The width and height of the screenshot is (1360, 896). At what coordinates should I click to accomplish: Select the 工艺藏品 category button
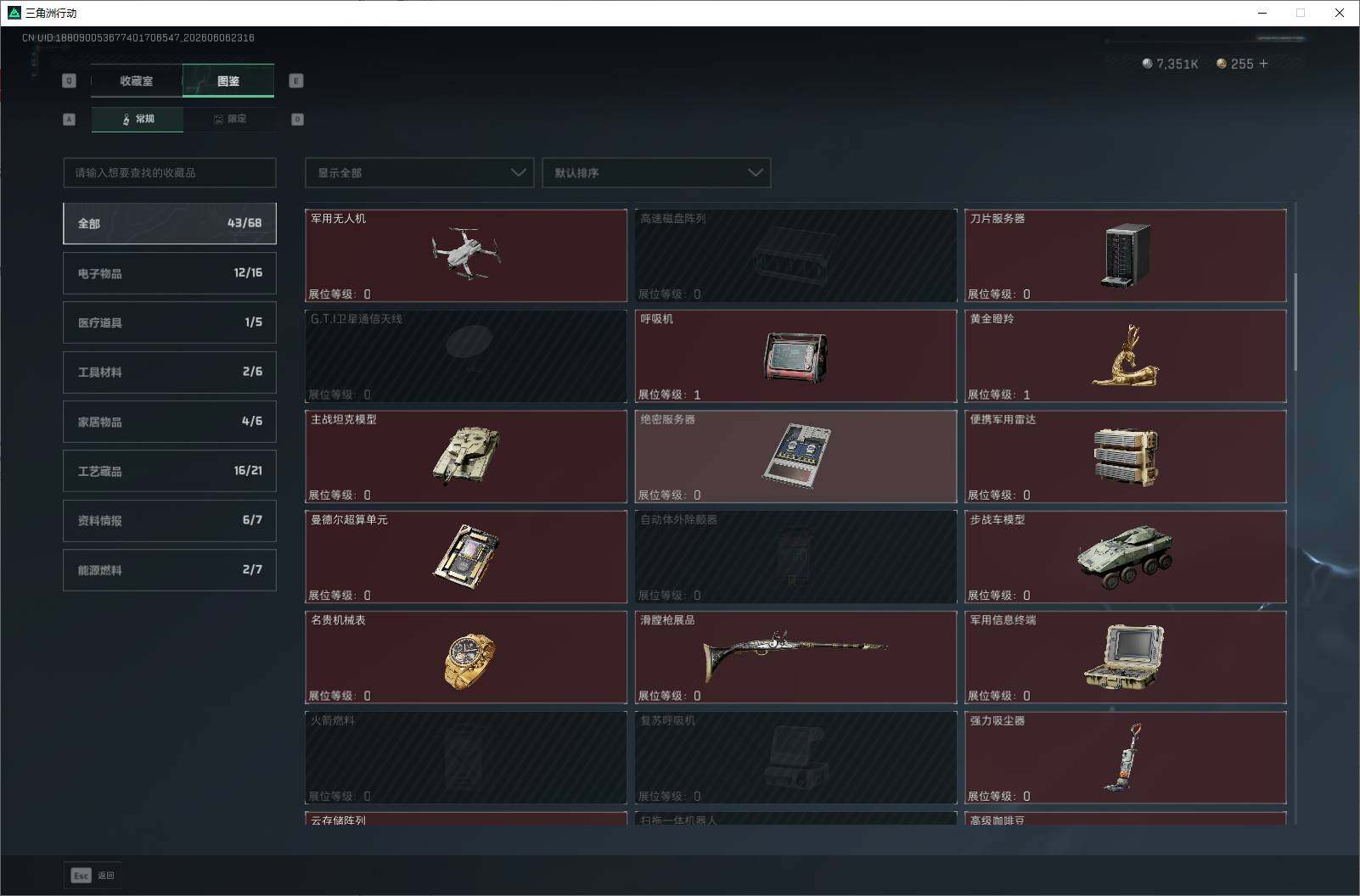pyautogui.click(x=170, y=471)
